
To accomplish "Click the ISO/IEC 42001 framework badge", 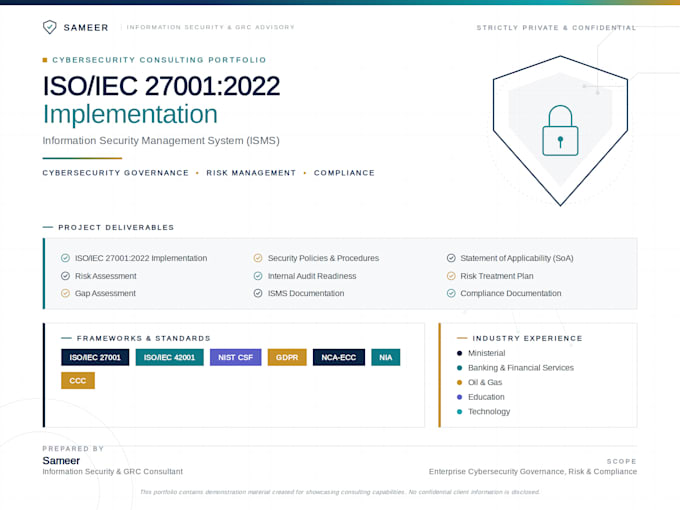I will tap(170, 357).
